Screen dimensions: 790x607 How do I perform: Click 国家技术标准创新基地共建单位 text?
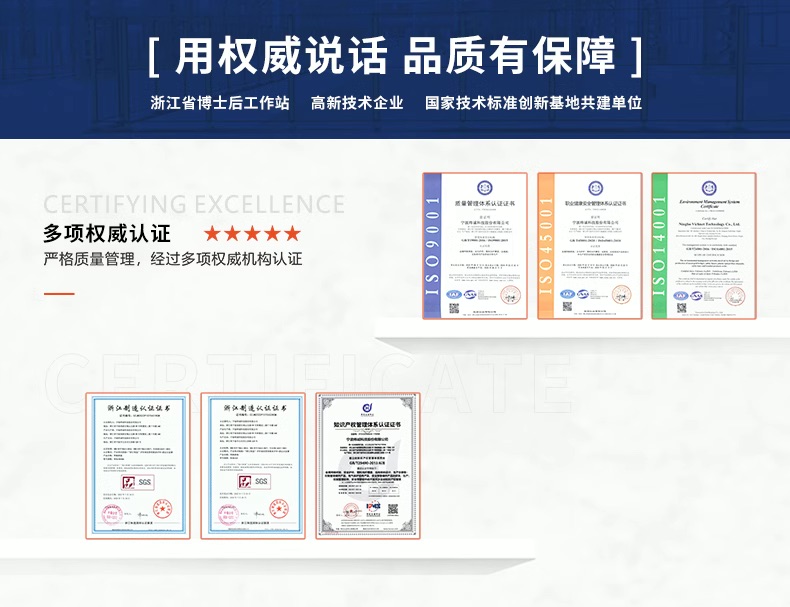533,103
